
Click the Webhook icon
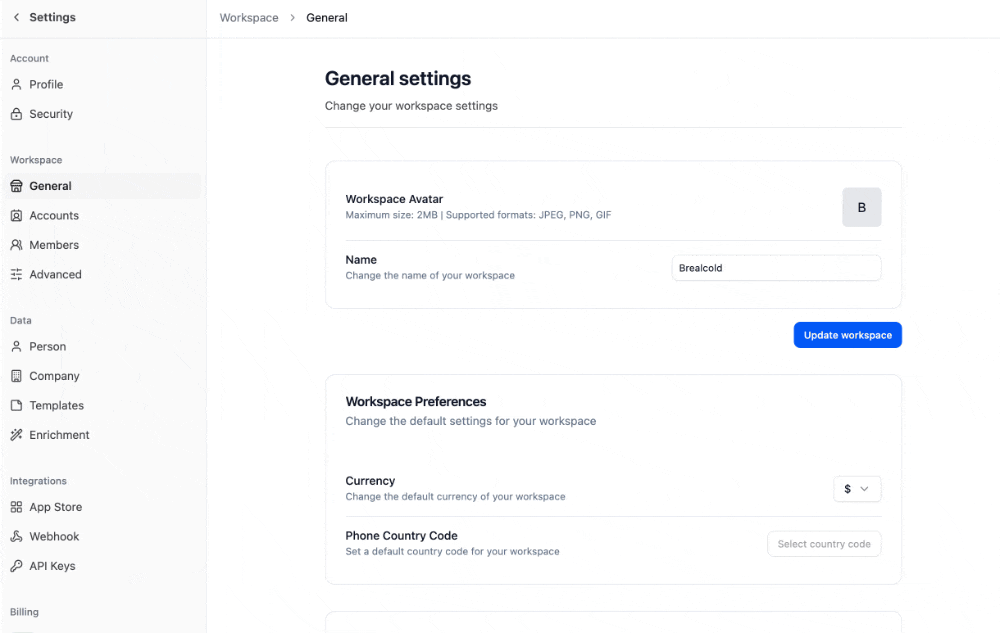point(17,536)
